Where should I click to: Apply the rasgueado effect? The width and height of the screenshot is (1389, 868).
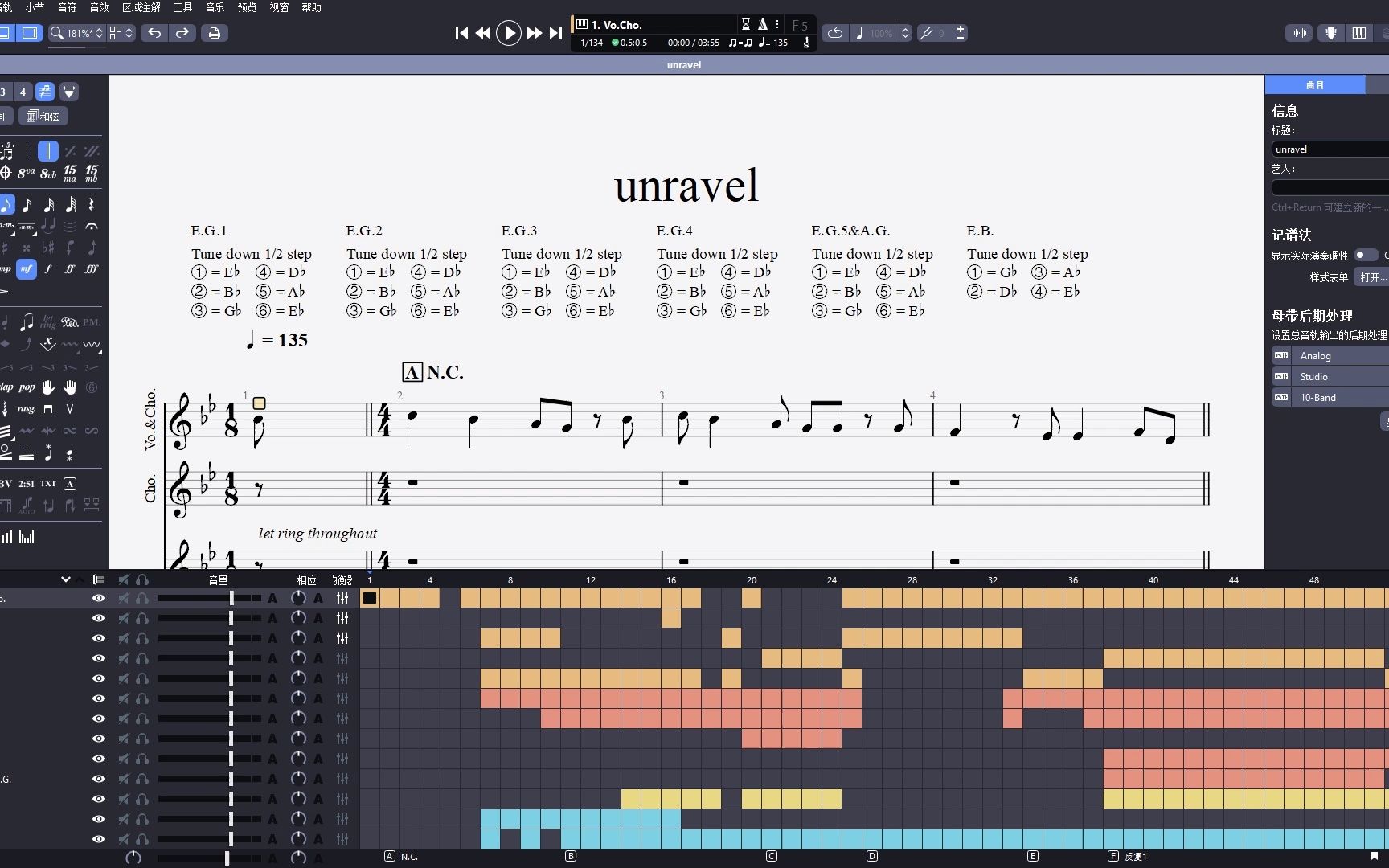click(x=27, y=409)
